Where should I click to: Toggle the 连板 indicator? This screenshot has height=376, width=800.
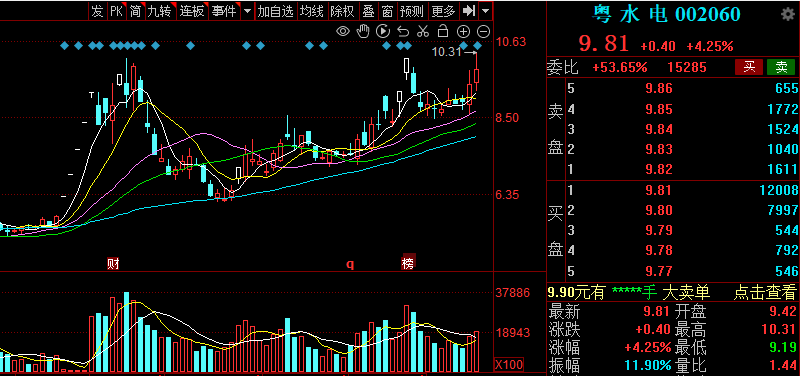click(x=192, y=11)
